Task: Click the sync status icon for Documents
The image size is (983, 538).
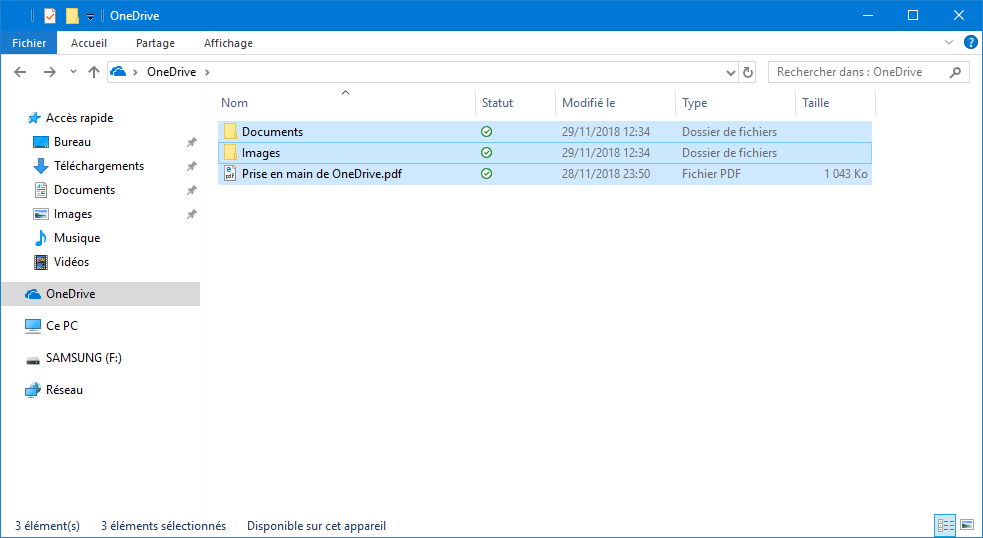Action: 486,132
